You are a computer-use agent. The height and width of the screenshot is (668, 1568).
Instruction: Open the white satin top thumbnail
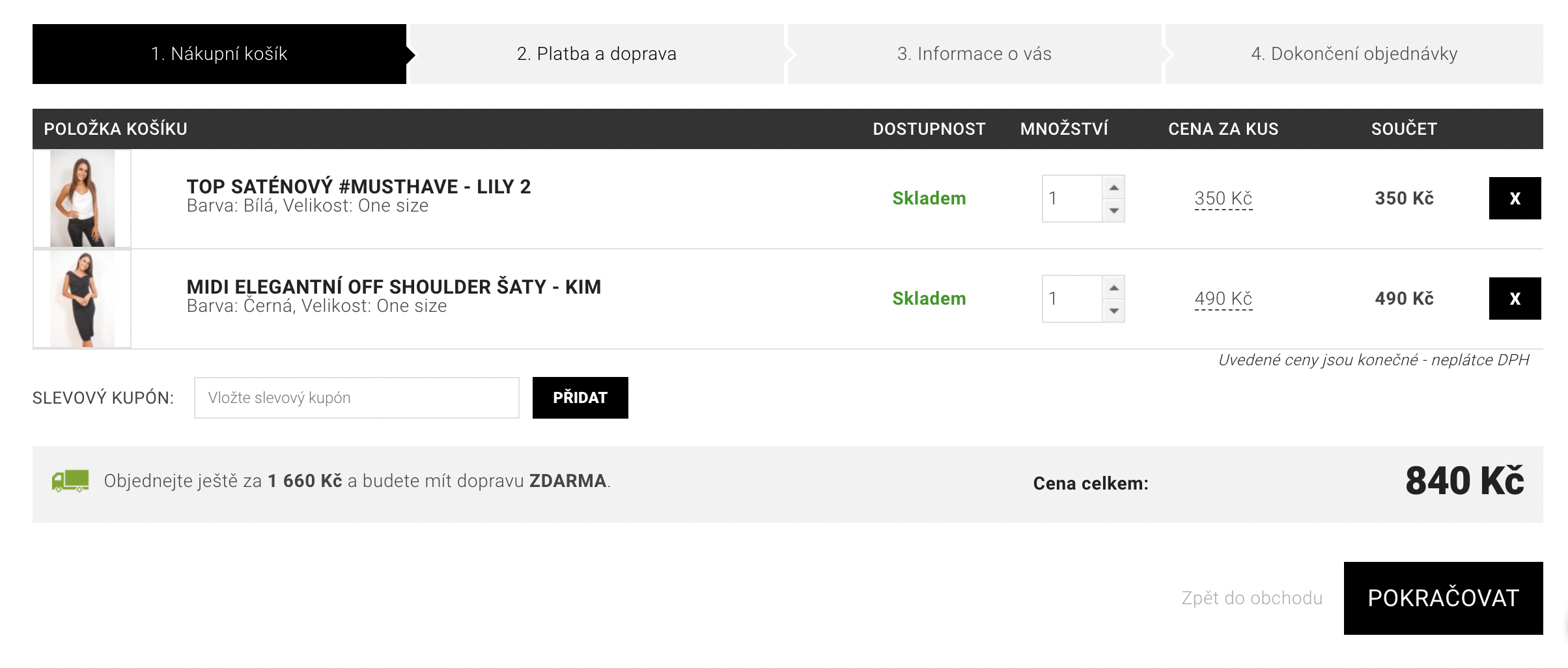pyautogui.click(x=82, y=199)
